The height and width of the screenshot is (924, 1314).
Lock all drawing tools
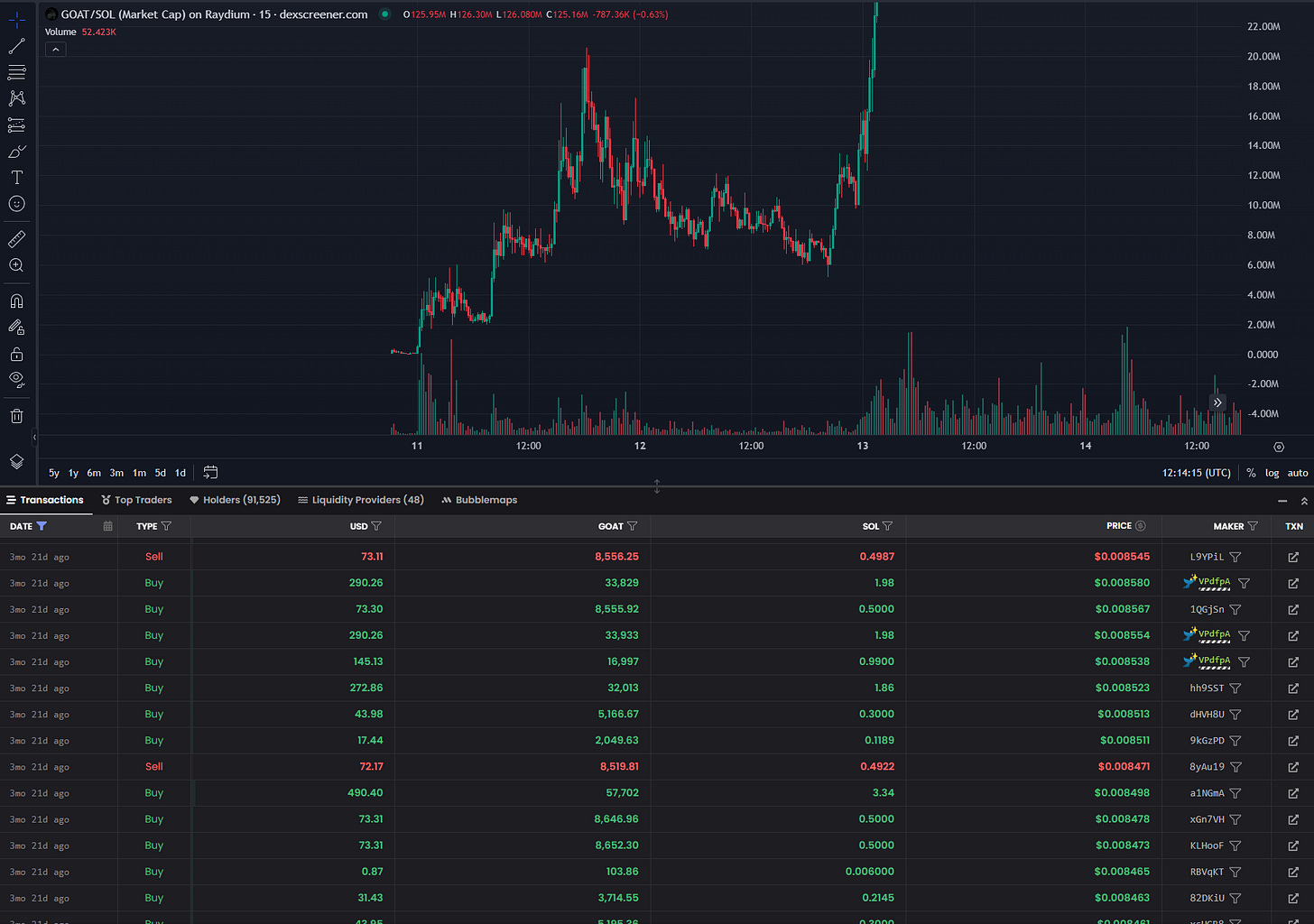(x=16, y=354)
